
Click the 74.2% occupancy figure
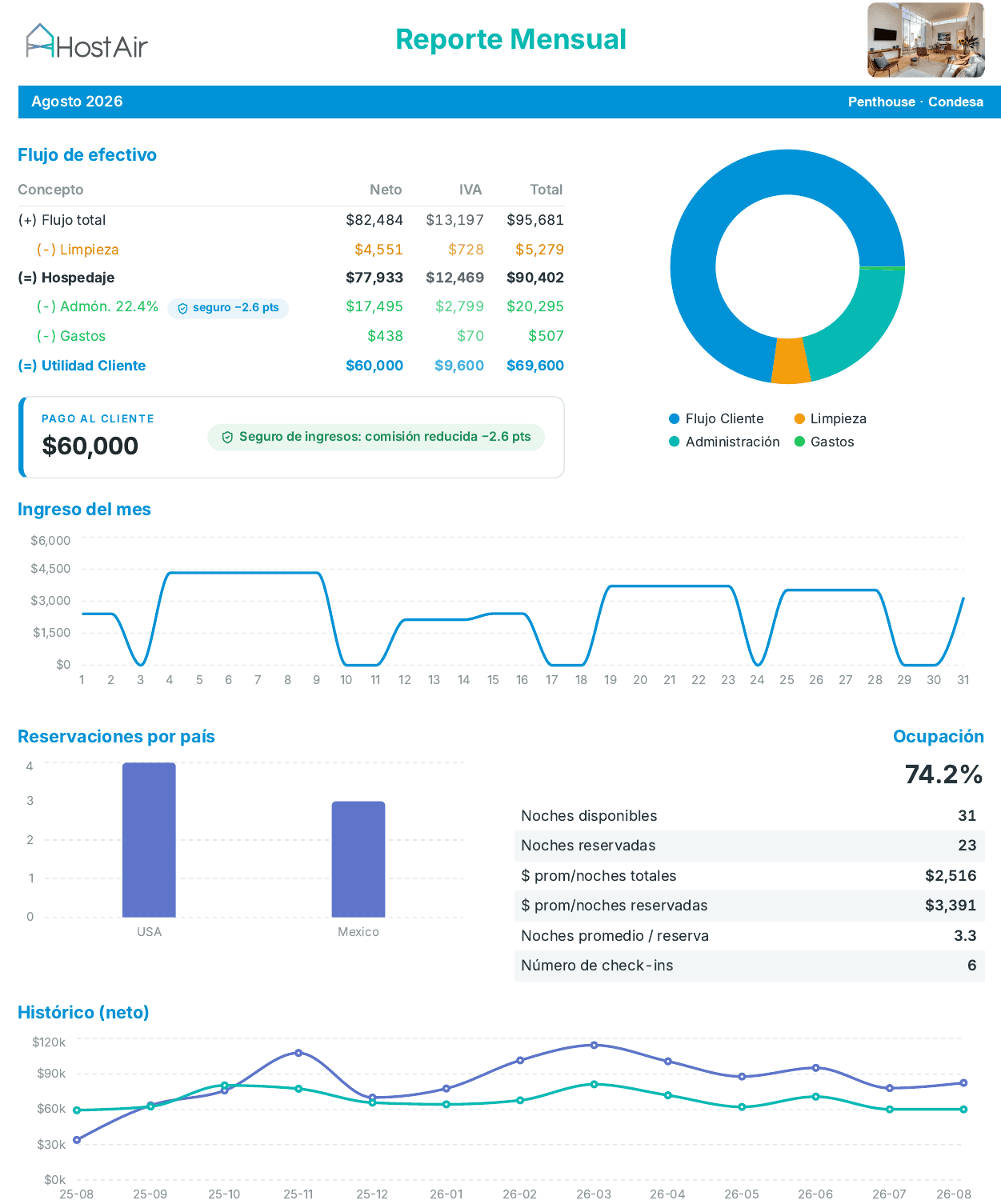tap(943, 774)
